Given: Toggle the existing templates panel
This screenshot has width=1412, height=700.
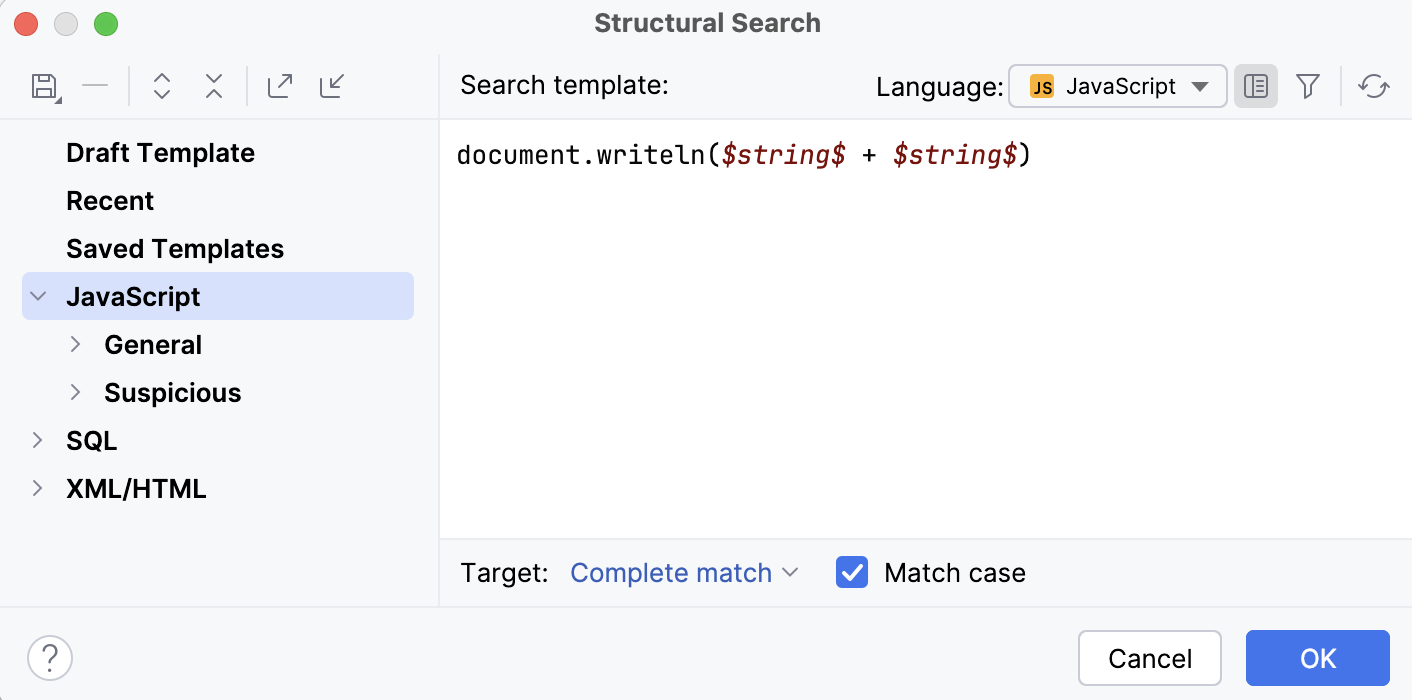Looking at the screenshot, I should (1256, 86).
